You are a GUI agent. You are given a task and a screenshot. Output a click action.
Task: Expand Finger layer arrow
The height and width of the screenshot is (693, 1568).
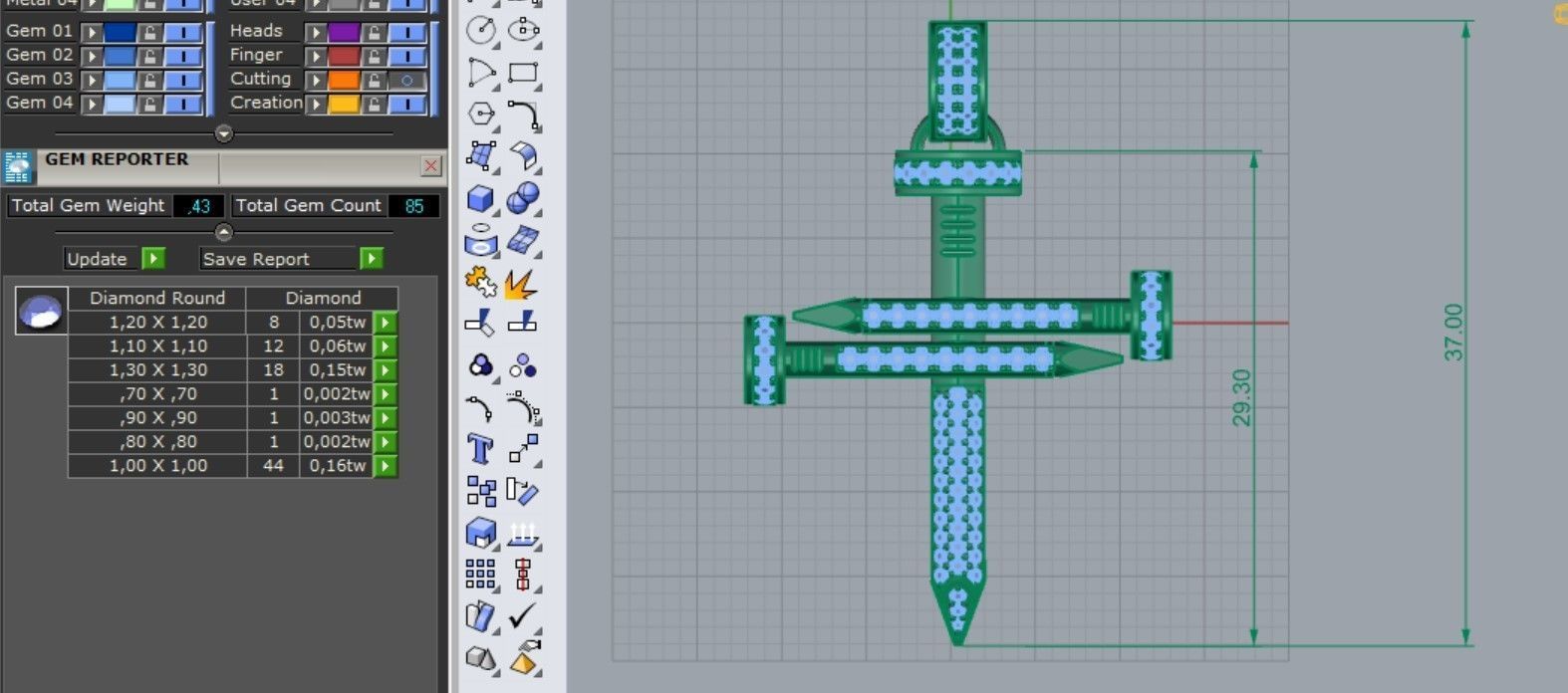coord(316,56)
